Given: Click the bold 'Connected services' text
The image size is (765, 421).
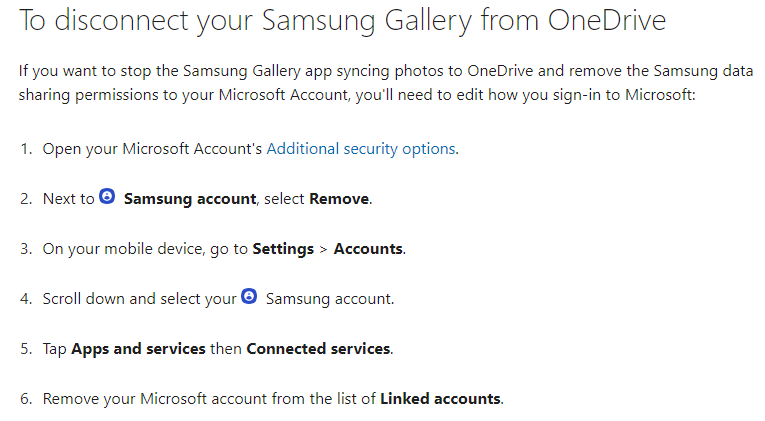Looking at the screenshot, I should (x=318, y=348).
